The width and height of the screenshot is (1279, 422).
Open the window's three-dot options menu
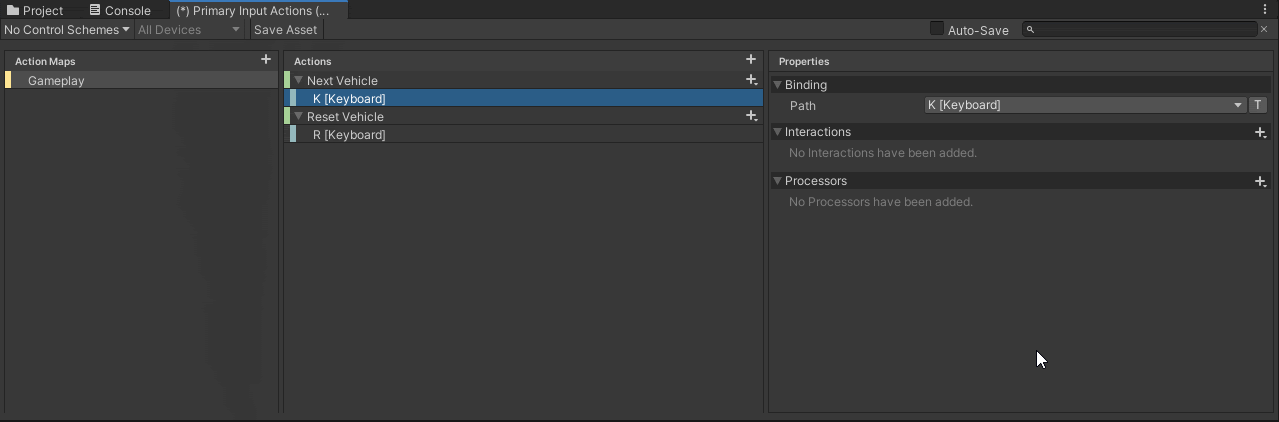(1265, 9)
